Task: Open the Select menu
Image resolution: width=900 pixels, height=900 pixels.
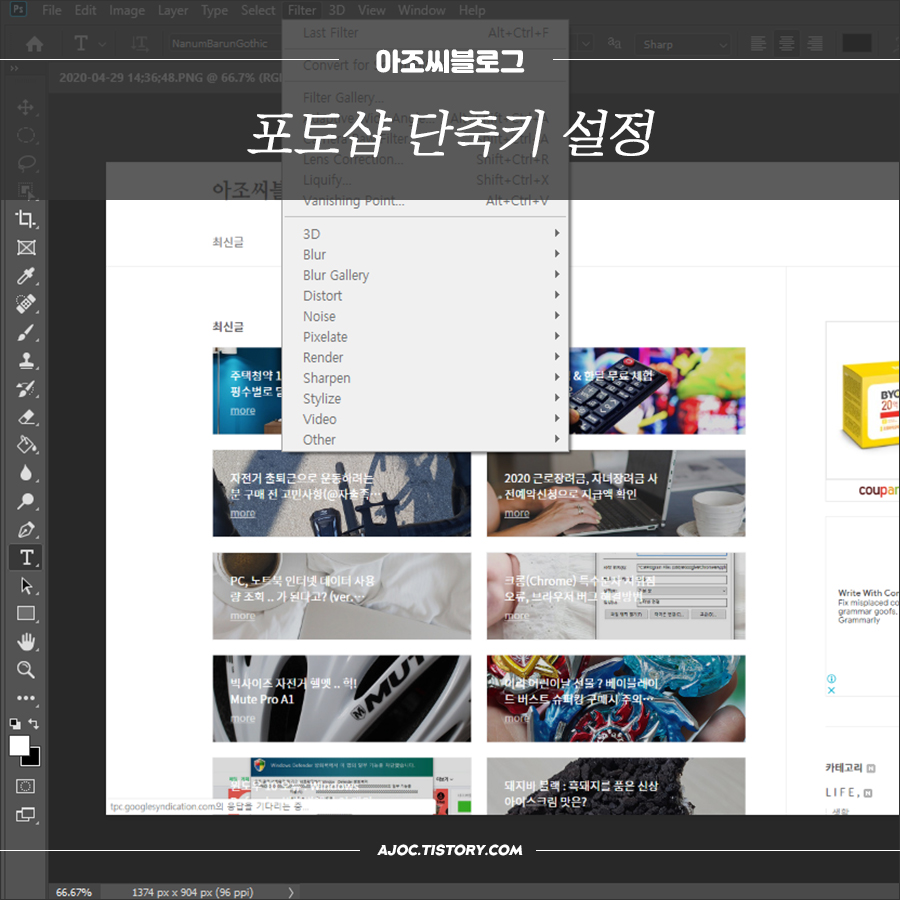Action: click(258, 10)
